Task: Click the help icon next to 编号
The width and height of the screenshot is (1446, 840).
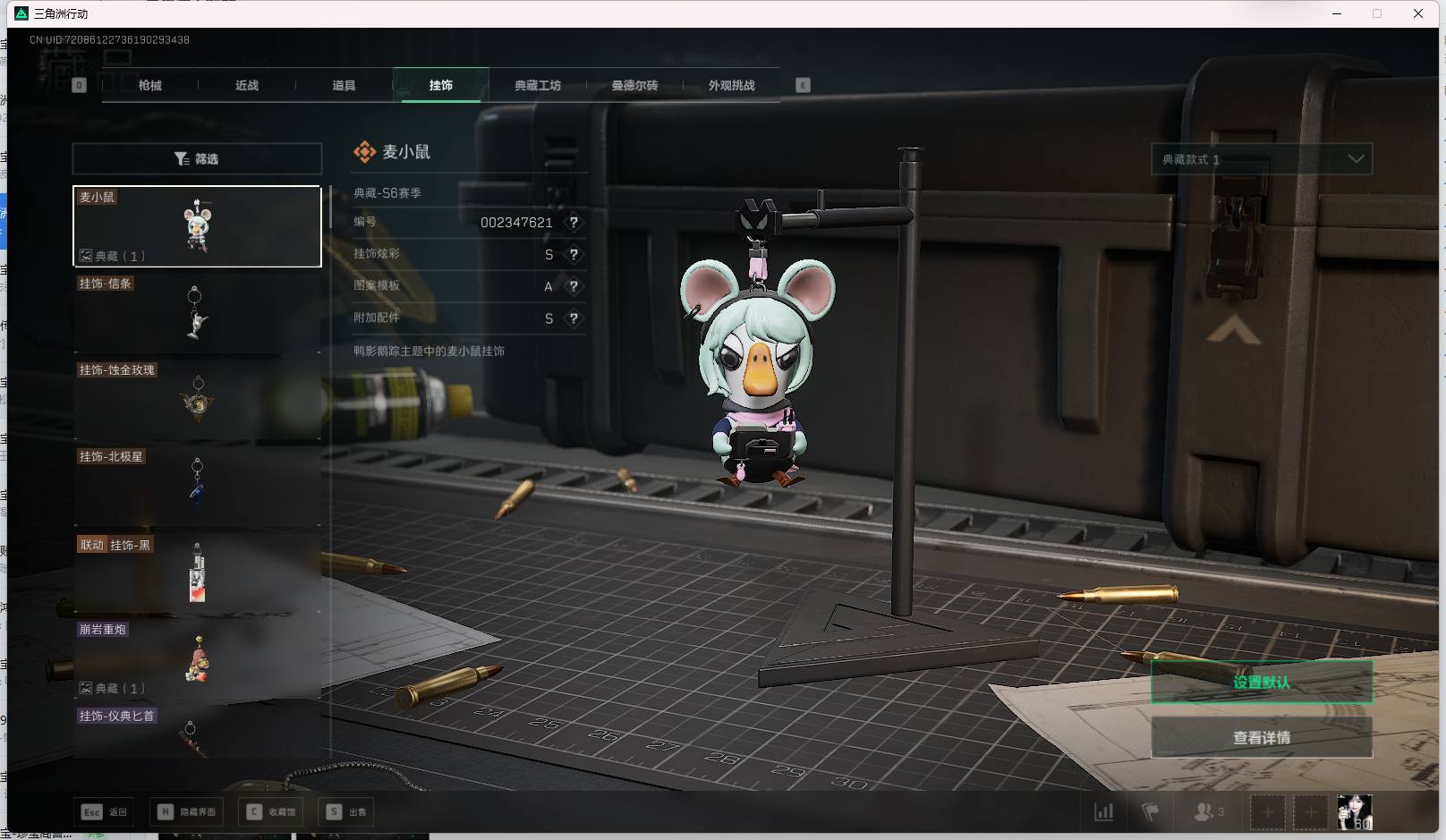Action: click(x=574, y=223)
